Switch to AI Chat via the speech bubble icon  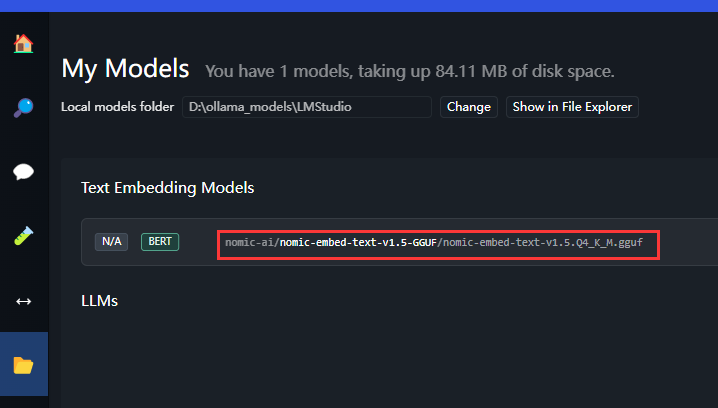click(23, 172)
